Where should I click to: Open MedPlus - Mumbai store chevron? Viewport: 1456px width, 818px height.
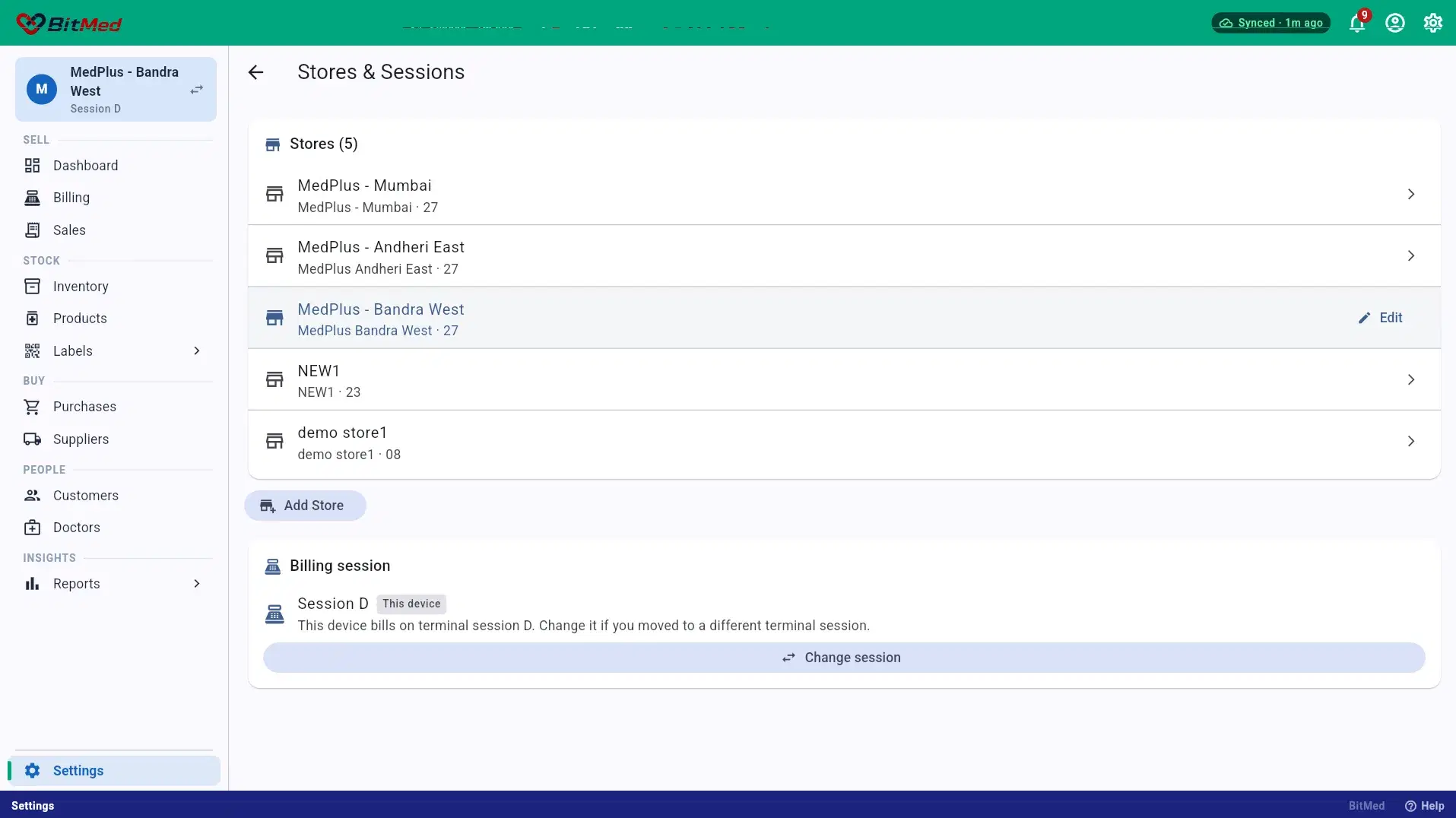(1410, 195)
